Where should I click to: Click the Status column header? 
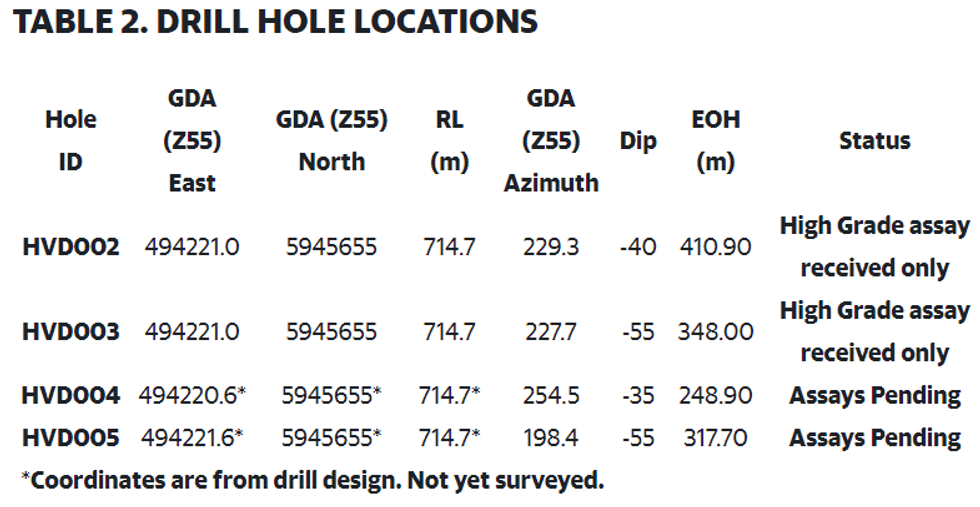[874, 140]
